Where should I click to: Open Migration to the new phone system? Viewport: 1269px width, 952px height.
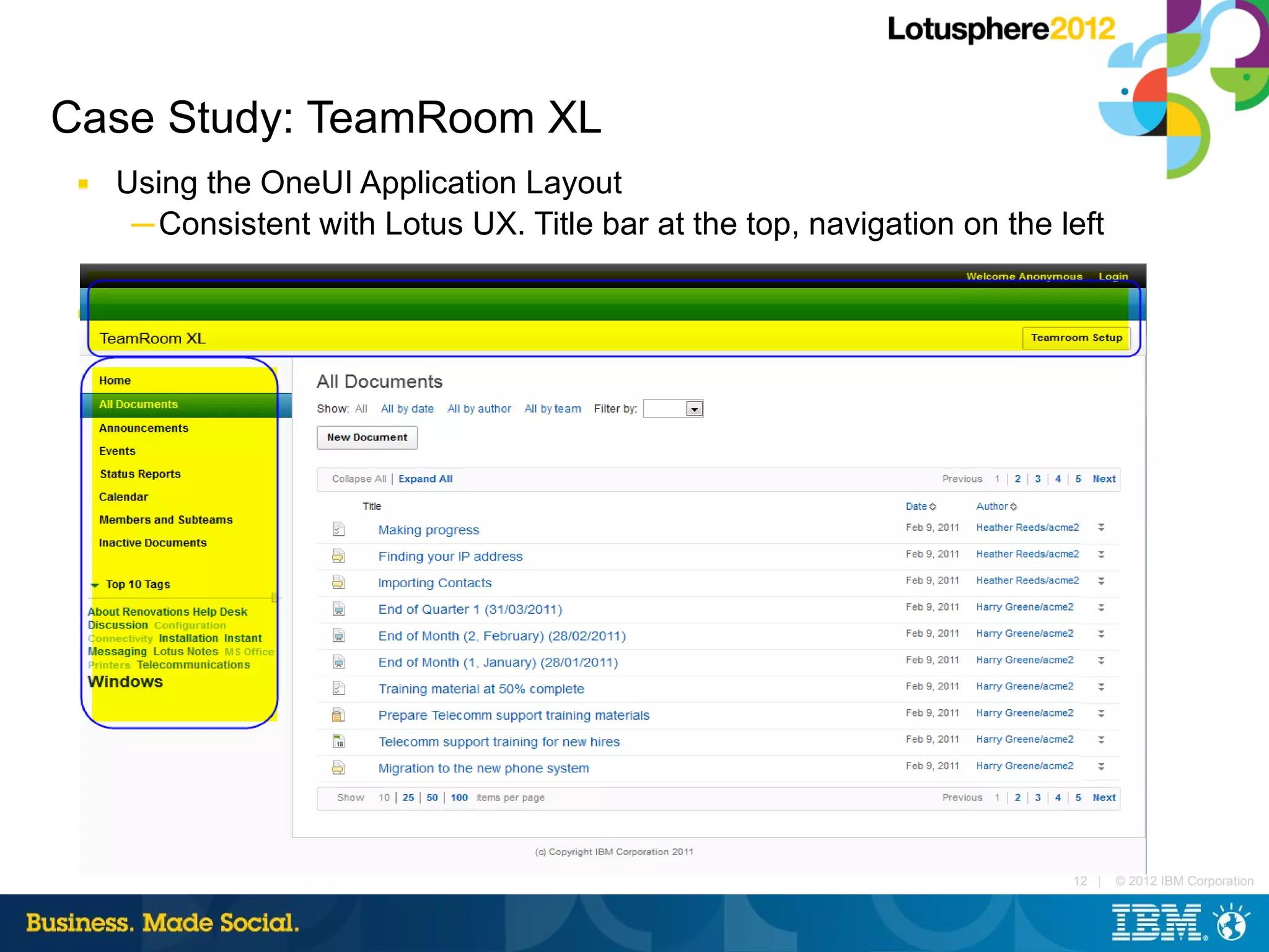pos(483,769)
